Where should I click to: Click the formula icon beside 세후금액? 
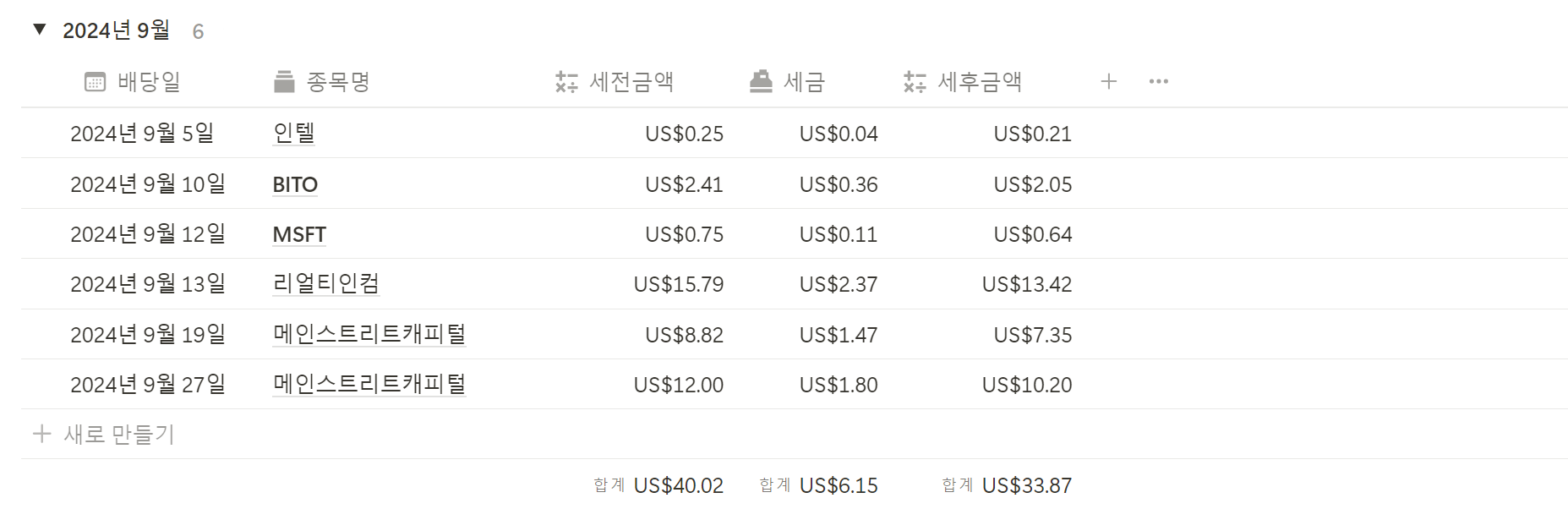pyautogui.click(x=915, y=82)
